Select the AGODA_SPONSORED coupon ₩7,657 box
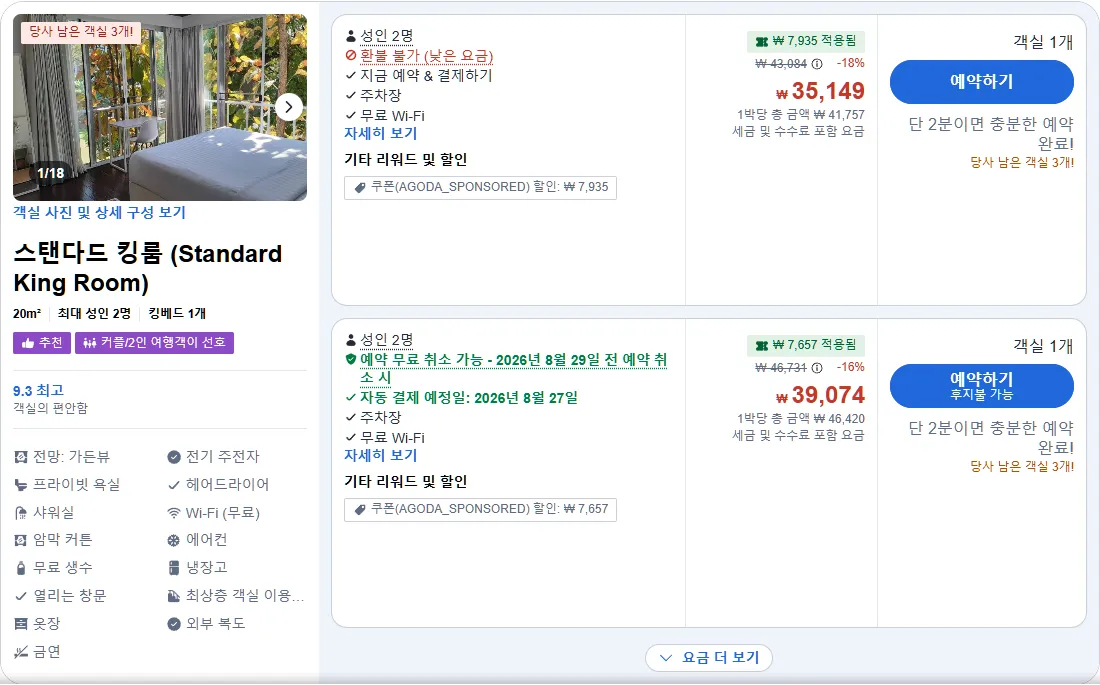The image size is (1100, 685). point(481,509)
